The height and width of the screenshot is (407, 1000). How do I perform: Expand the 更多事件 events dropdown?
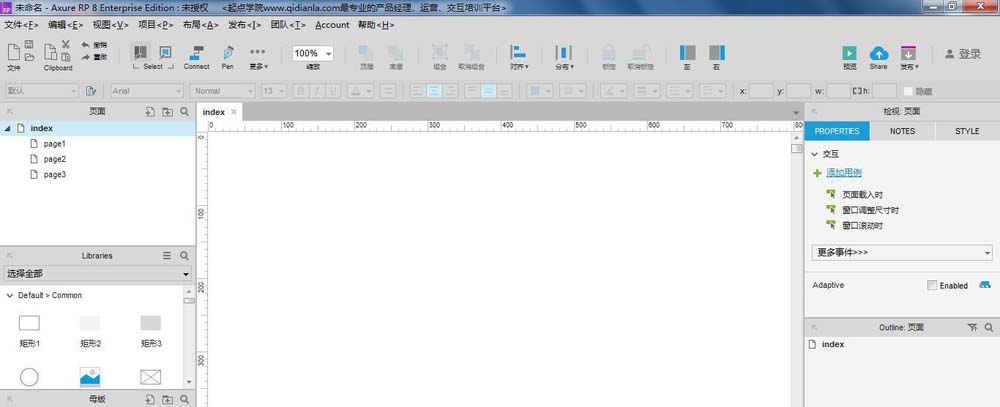click(x=901, y=252)
